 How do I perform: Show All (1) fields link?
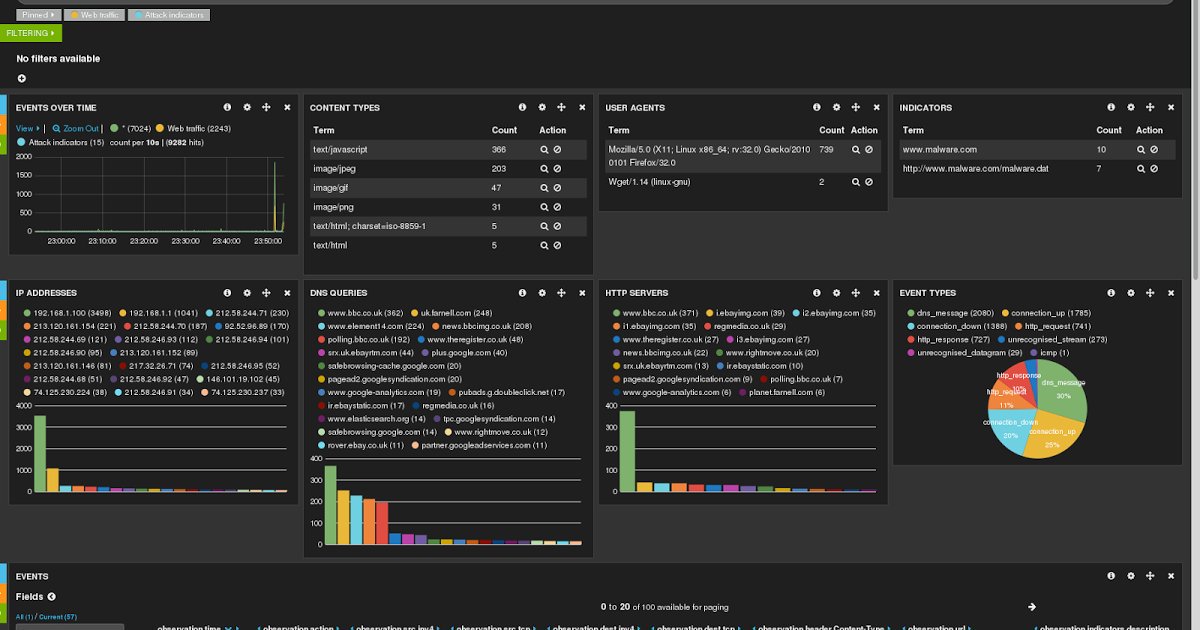[24, 617]
